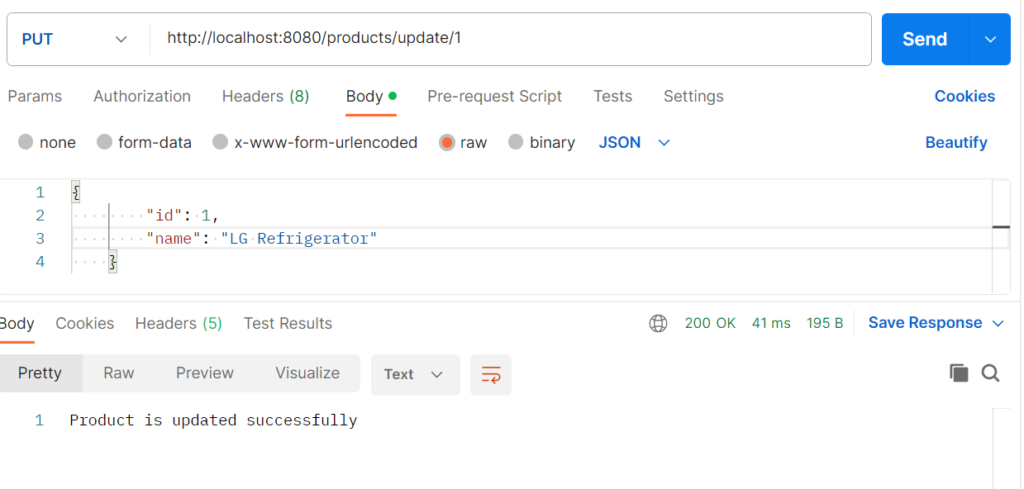Click the network globe icon
Screen dimensions: 1024x489
(658, 323)
